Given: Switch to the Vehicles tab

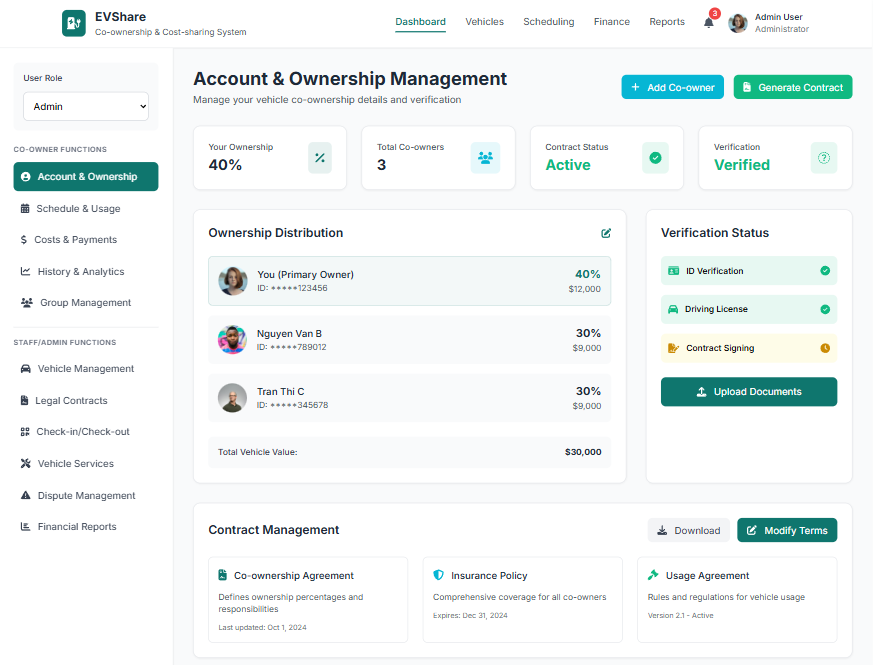Looking at the screenshot, I should (484, 22).
